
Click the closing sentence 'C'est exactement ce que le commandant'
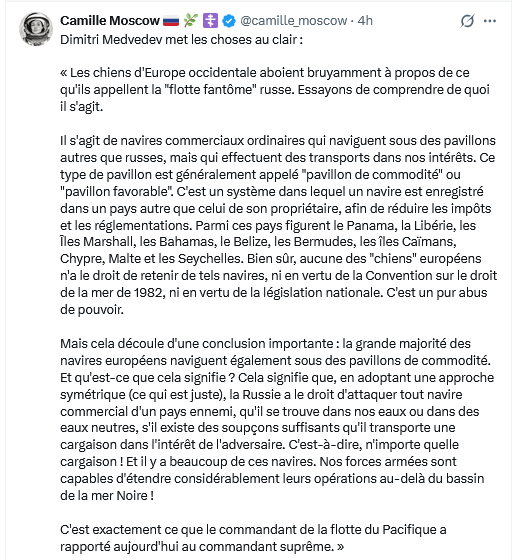pyautogui.click(x=253, y=538)
